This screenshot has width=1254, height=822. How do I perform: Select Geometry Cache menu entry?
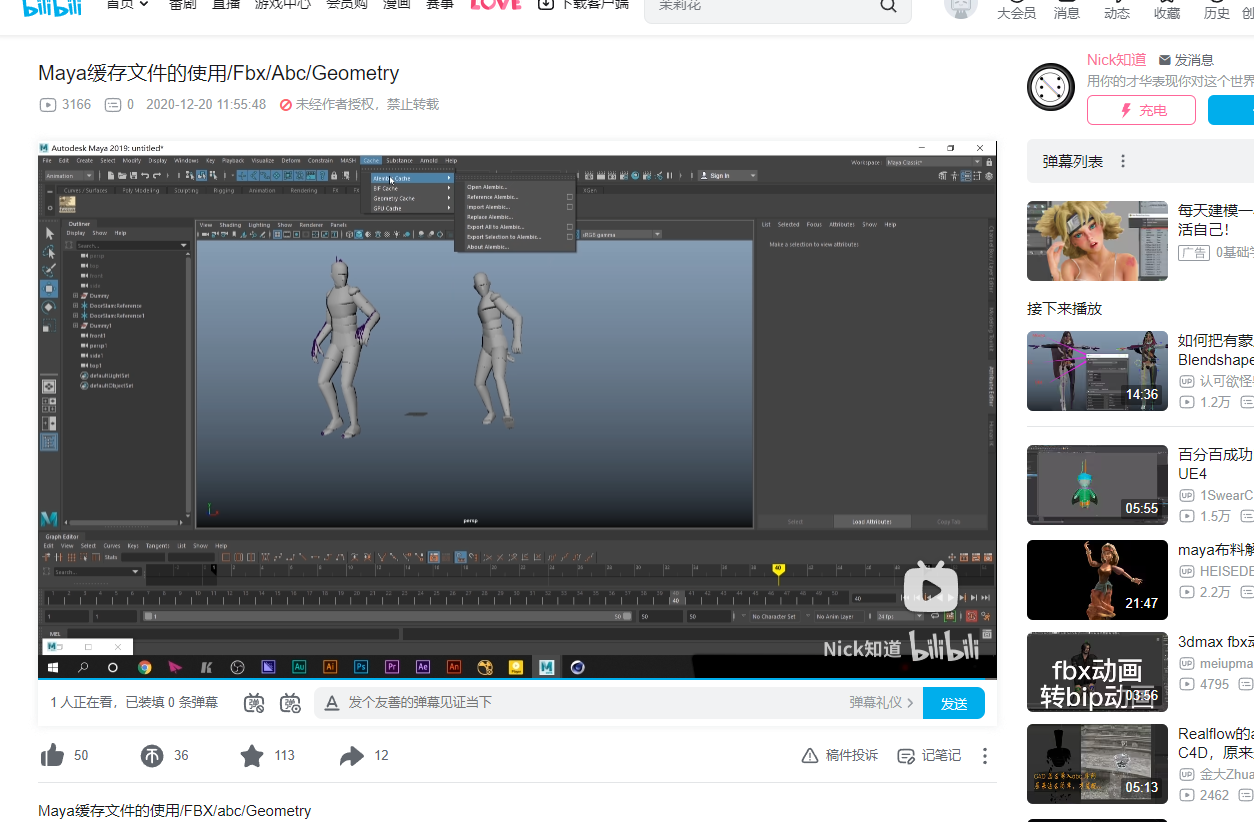point(410,198)
